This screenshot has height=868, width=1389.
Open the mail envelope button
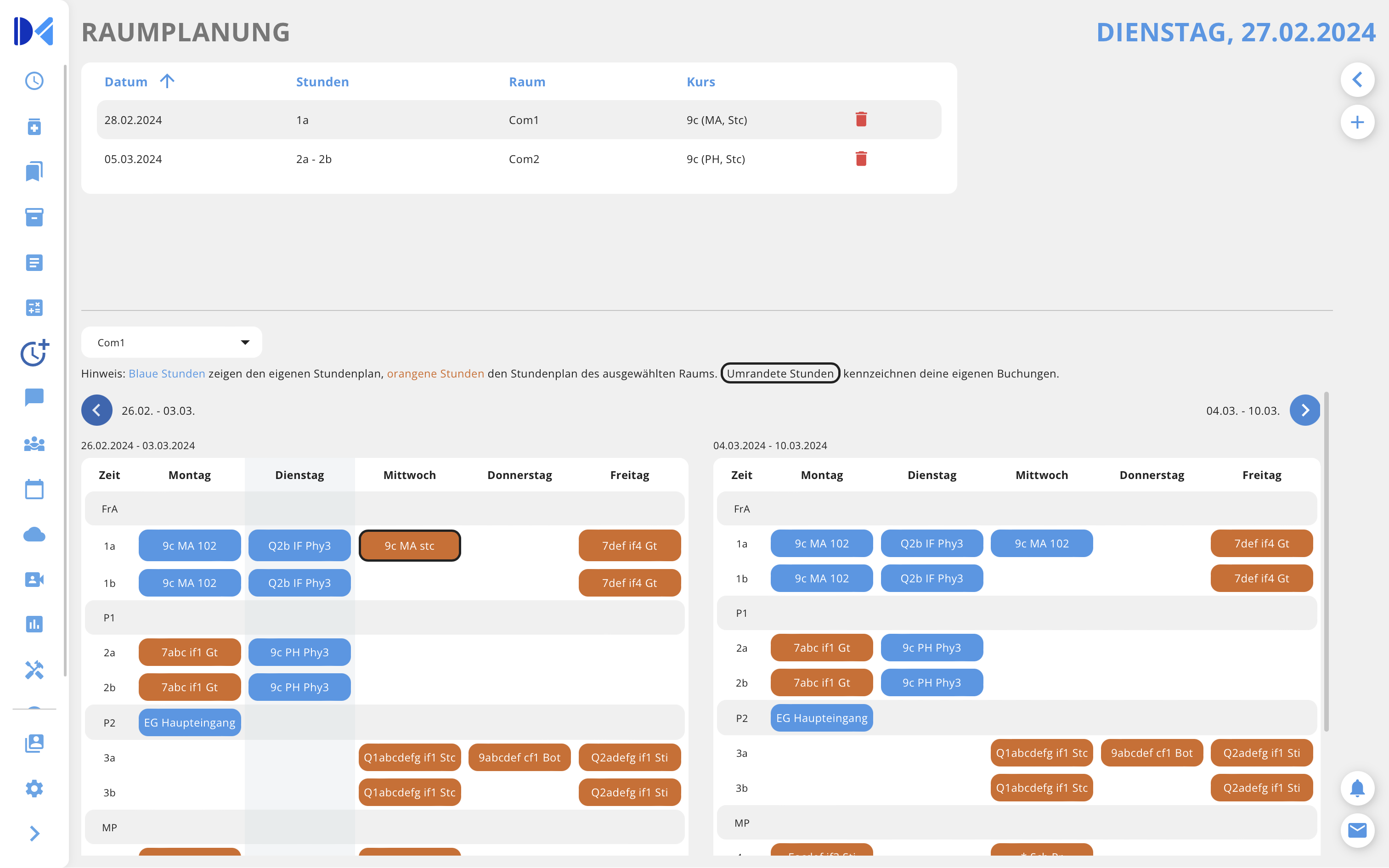tap(1357, 829)
